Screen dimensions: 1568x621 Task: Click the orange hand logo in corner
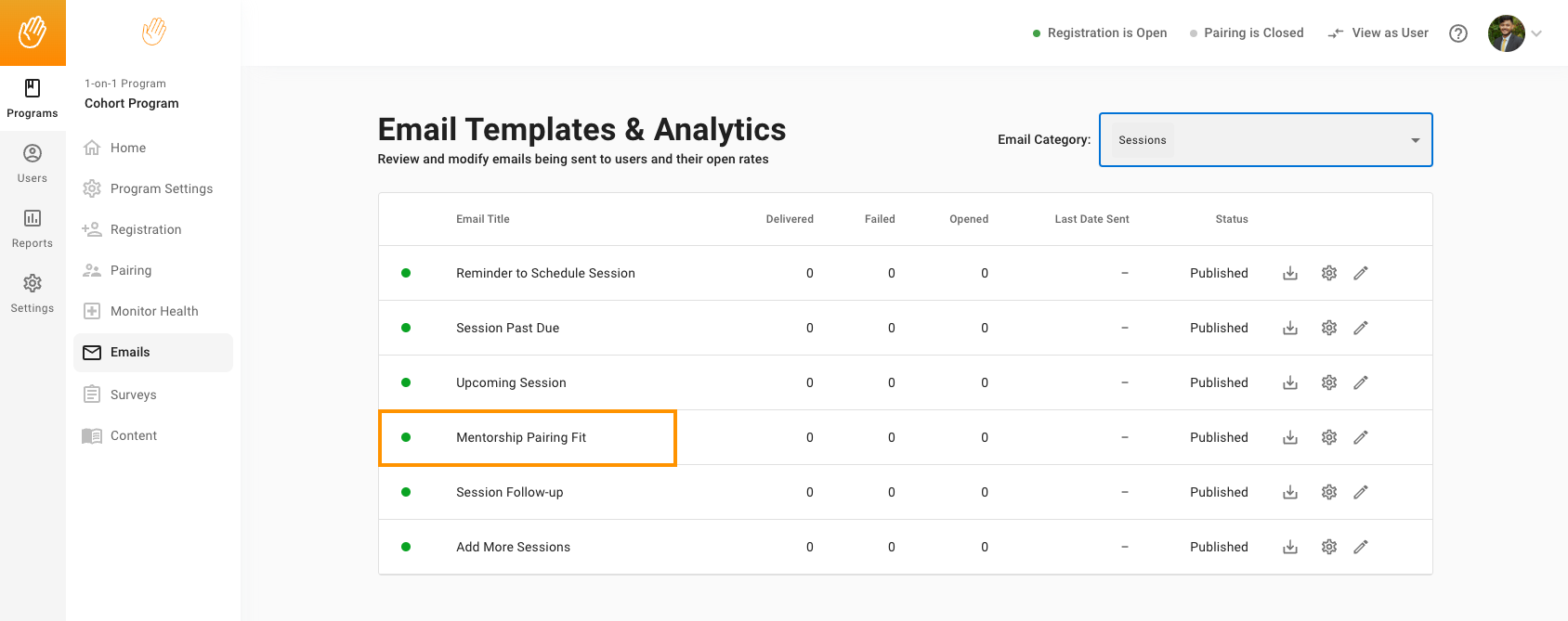pyautogui.click(x=33, y=32)
